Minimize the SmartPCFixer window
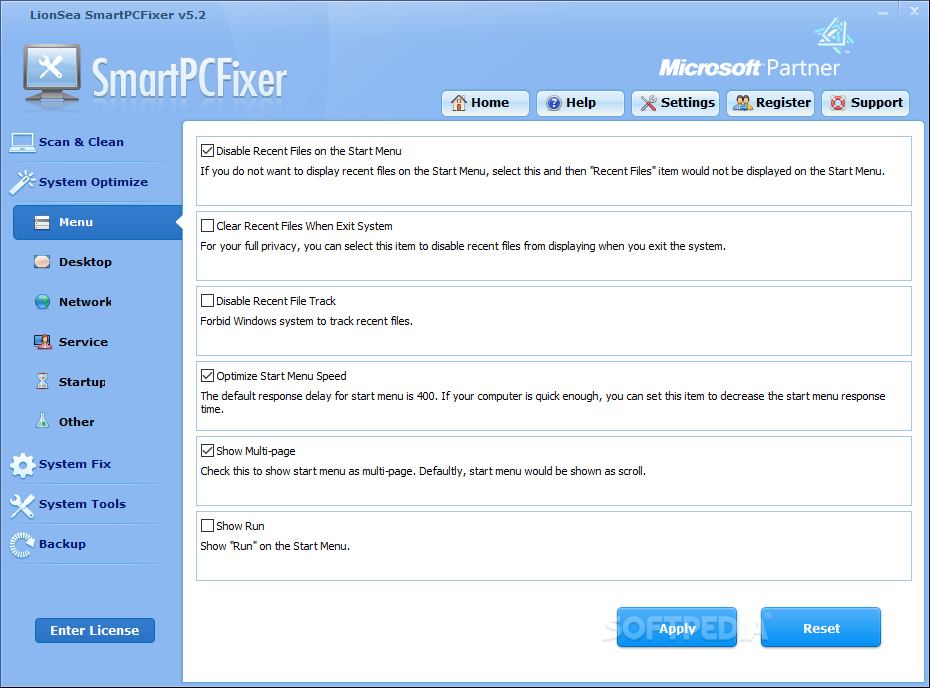 pos(883,12)
